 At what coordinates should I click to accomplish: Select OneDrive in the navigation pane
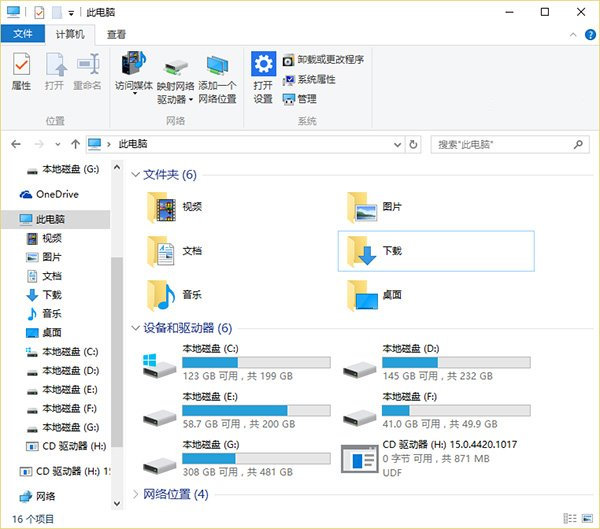pos(50,194)
